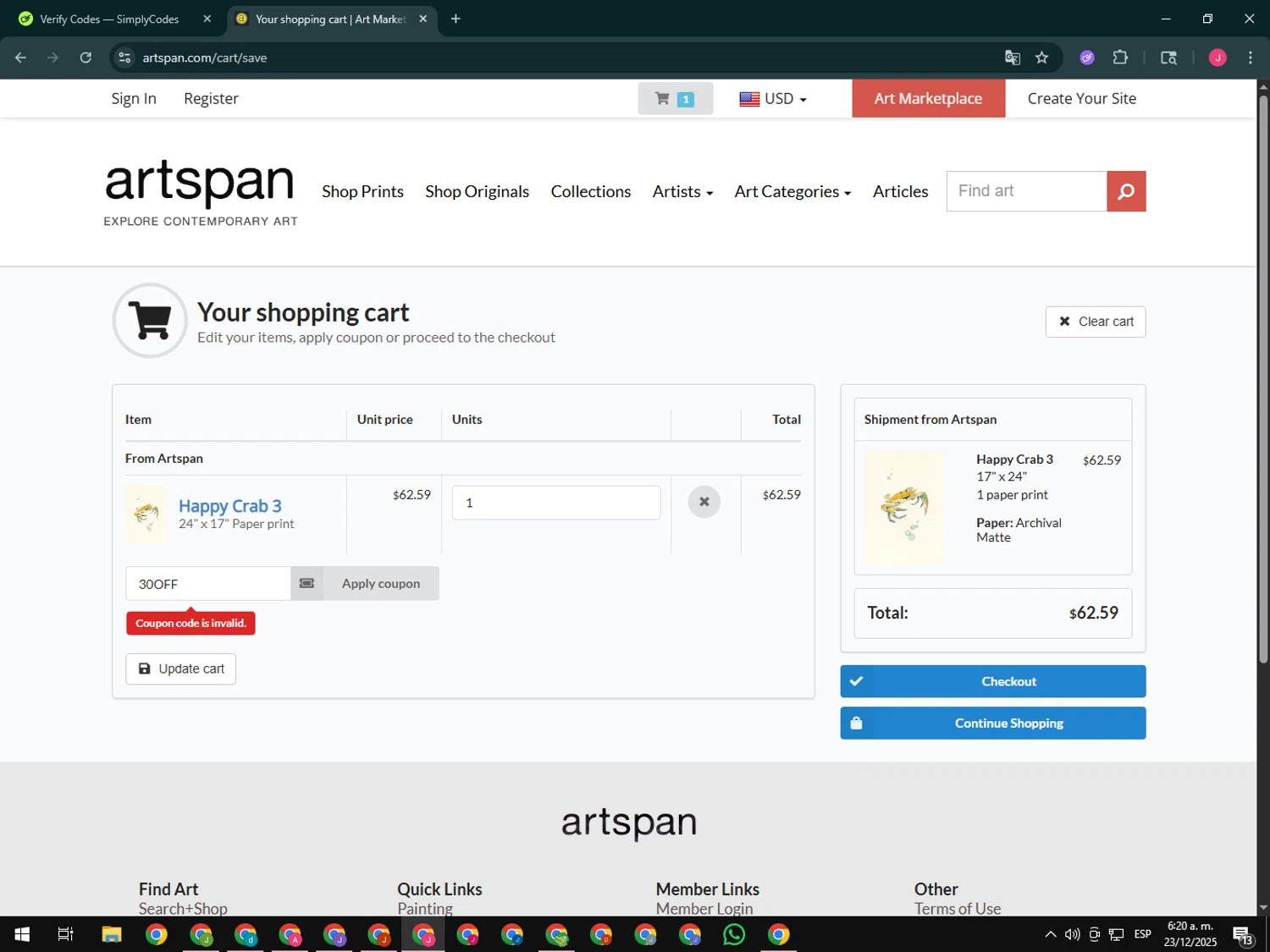
Task: Click the Art Marketplace button
Action: click(928, 98)
